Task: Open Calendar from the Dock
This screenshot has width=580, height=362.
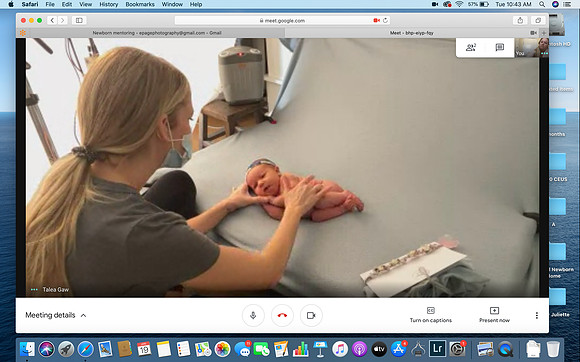Action: tap(144, 349)
